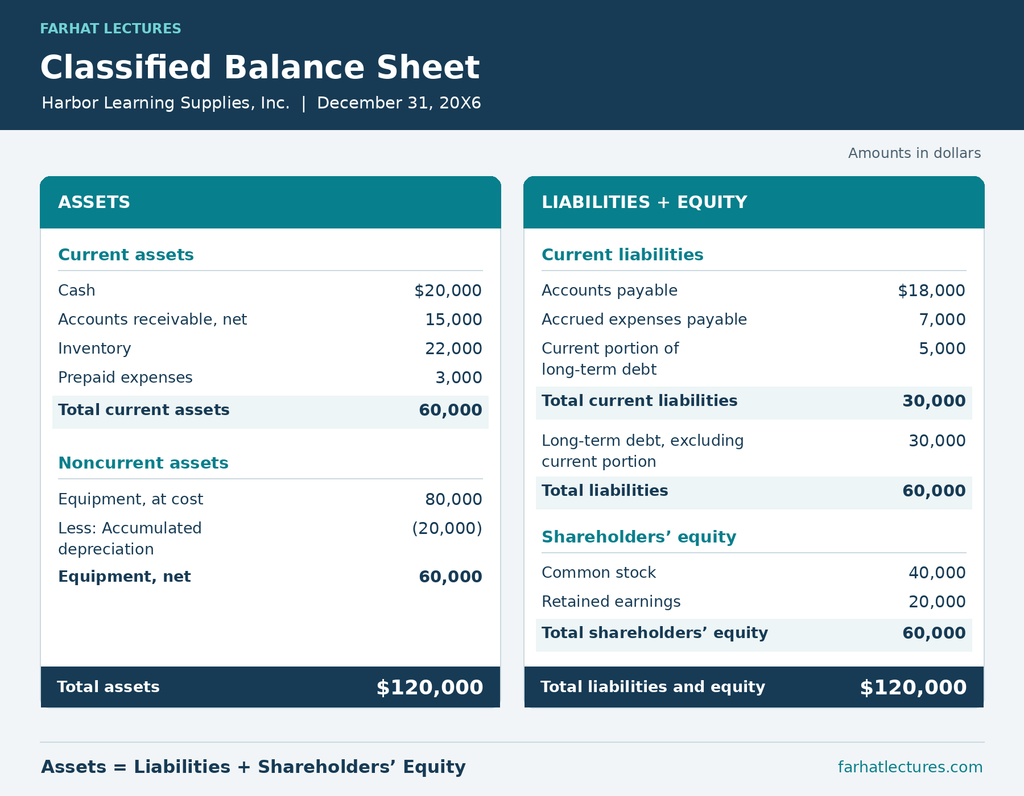Click the Prepaid expenses label
This screenshot has height=796, width=1024.
pos(125,377)
